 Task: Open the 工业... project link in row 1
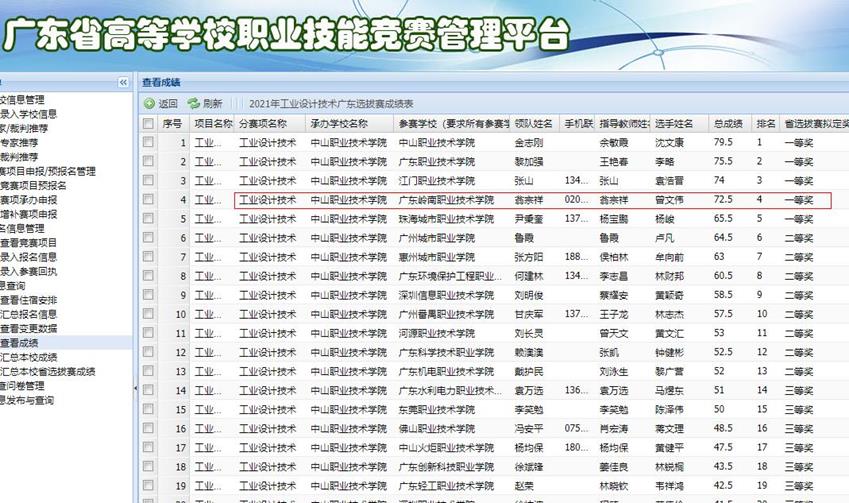[x=208, y=143]
